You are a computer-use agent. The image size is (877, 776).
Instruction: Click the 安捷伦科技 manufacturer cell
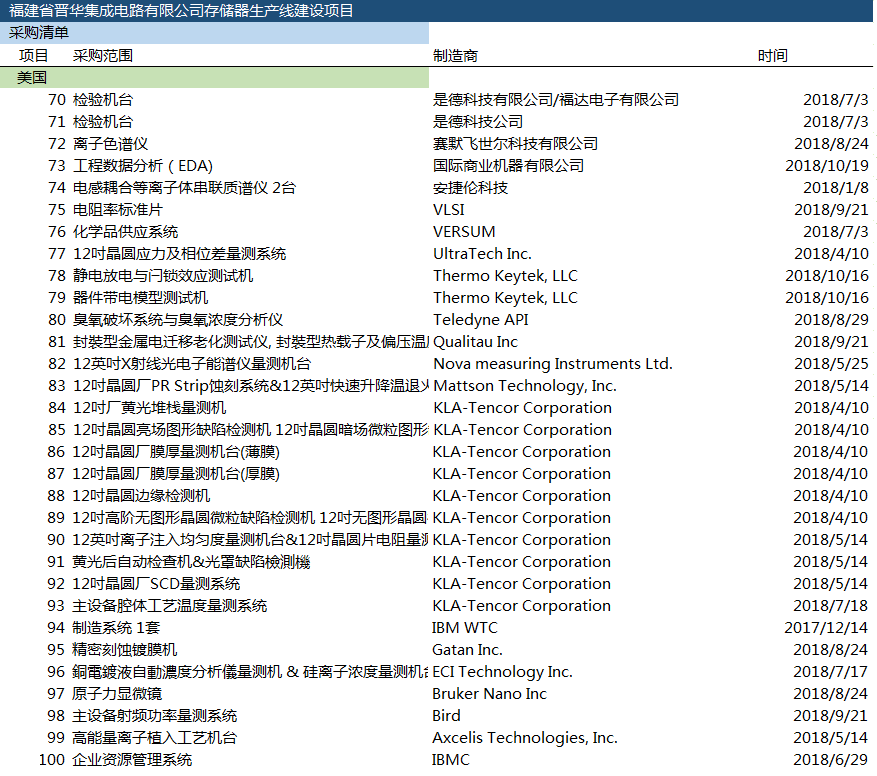point(470,187)
